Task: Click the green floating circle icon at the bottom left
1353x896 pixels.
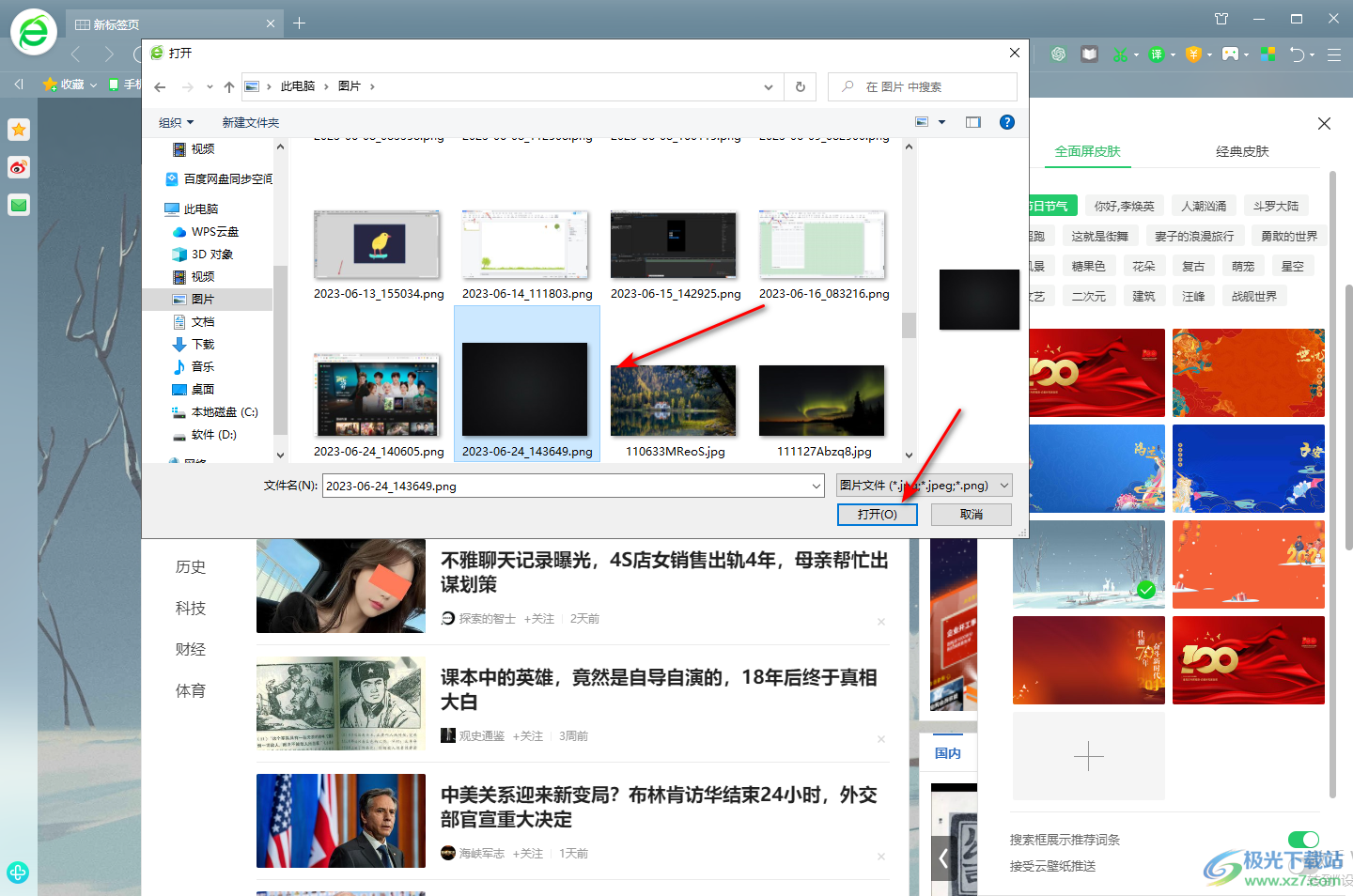Action: 17,872
